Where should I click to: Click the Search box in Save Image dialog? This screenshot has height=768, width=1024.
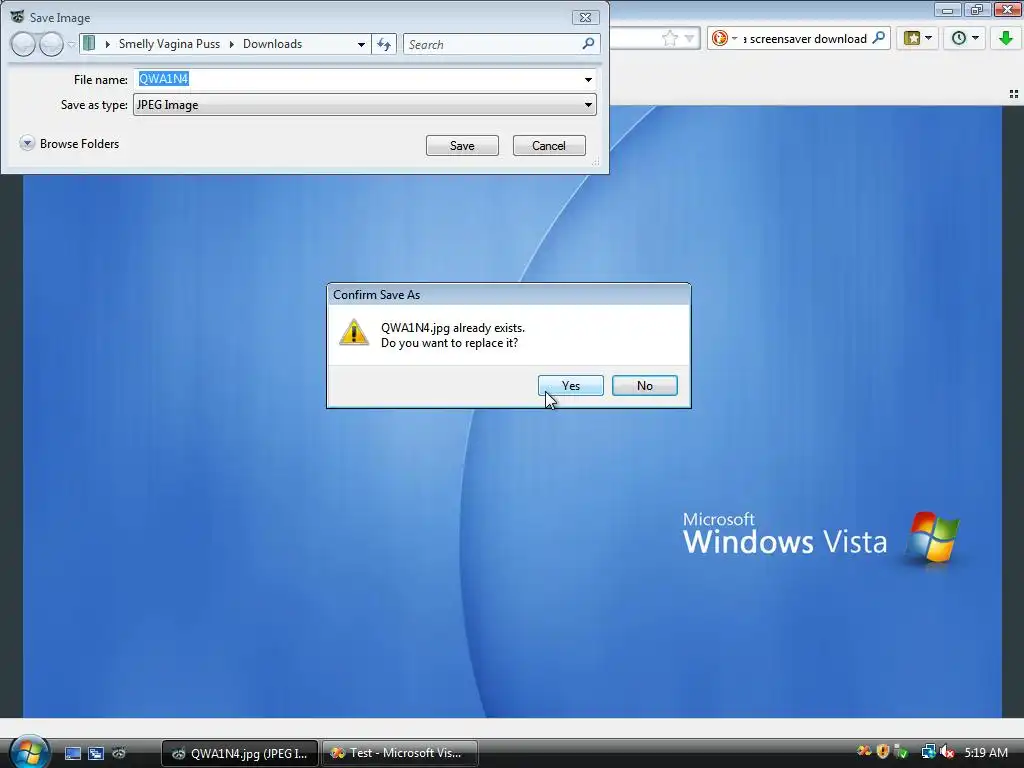tap(492, 44)
